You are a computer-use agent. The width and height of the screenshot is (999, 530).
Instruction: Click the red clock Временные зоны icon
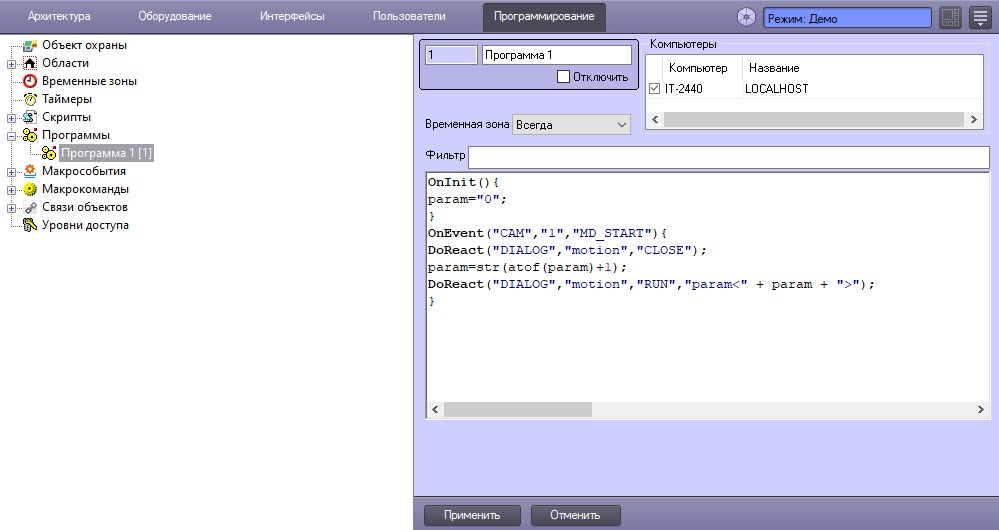30,81
